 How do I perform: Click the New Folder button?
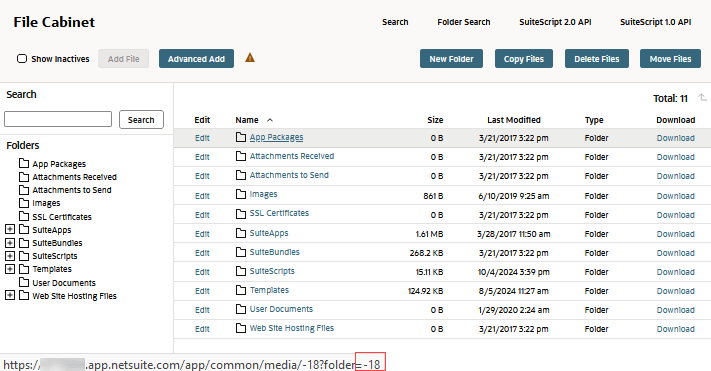(451, 59)
